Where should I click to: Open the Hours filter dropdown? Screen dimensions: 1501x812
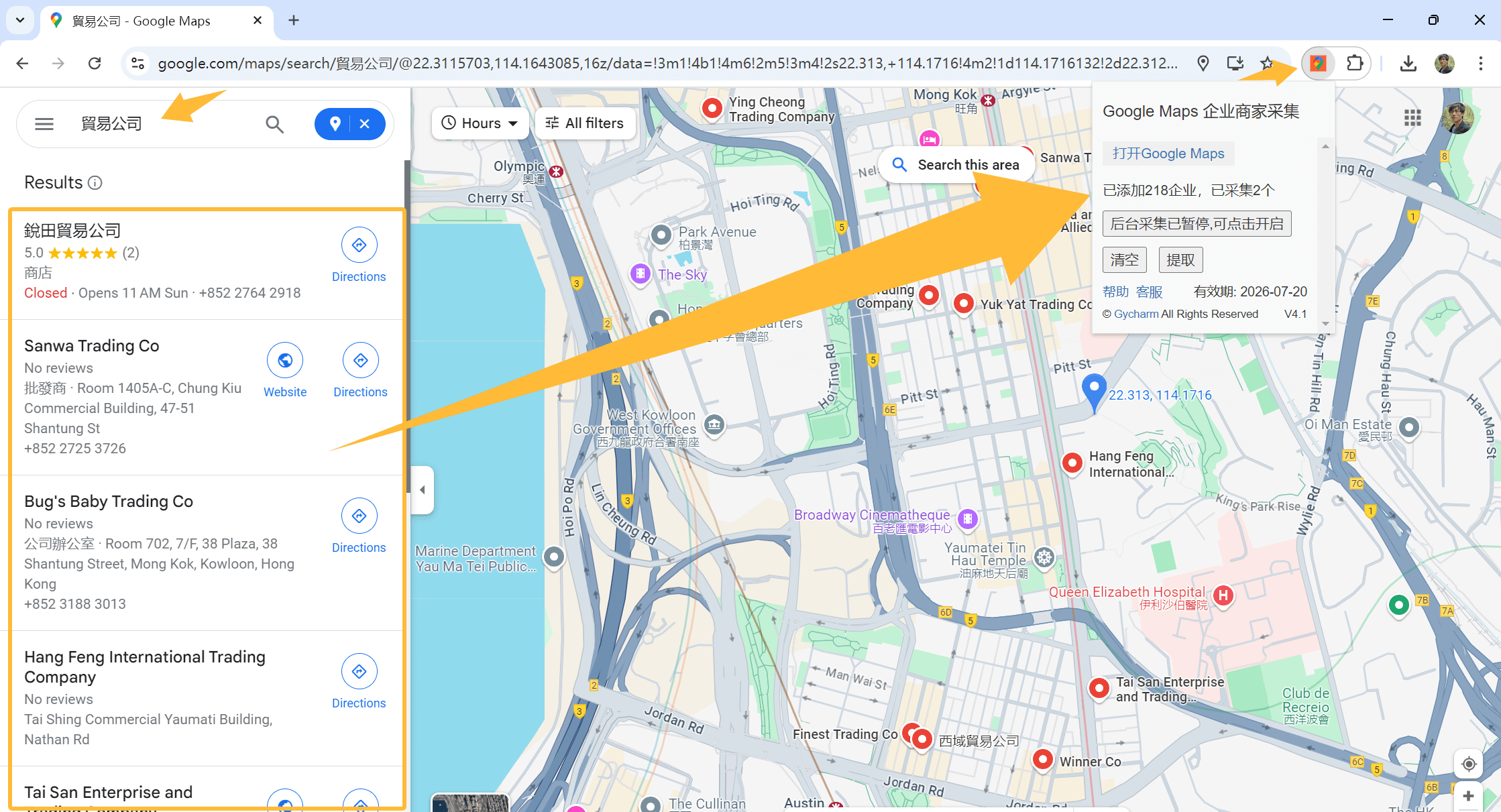[480, 123]
